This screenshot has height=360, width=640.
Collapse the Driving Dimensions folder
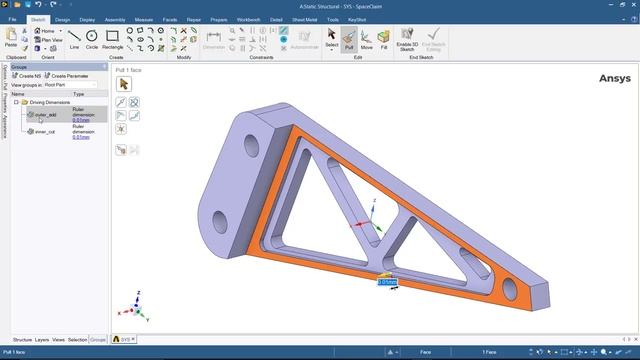tap(16, 102)
